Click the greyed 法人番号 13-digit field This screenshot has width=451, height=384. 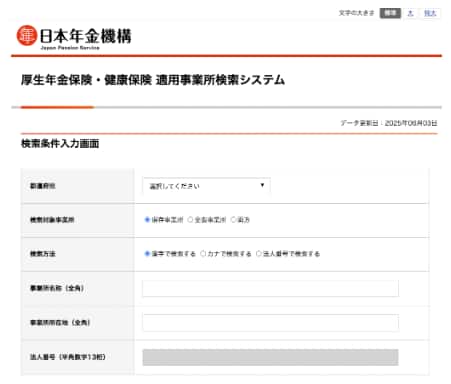270,357
